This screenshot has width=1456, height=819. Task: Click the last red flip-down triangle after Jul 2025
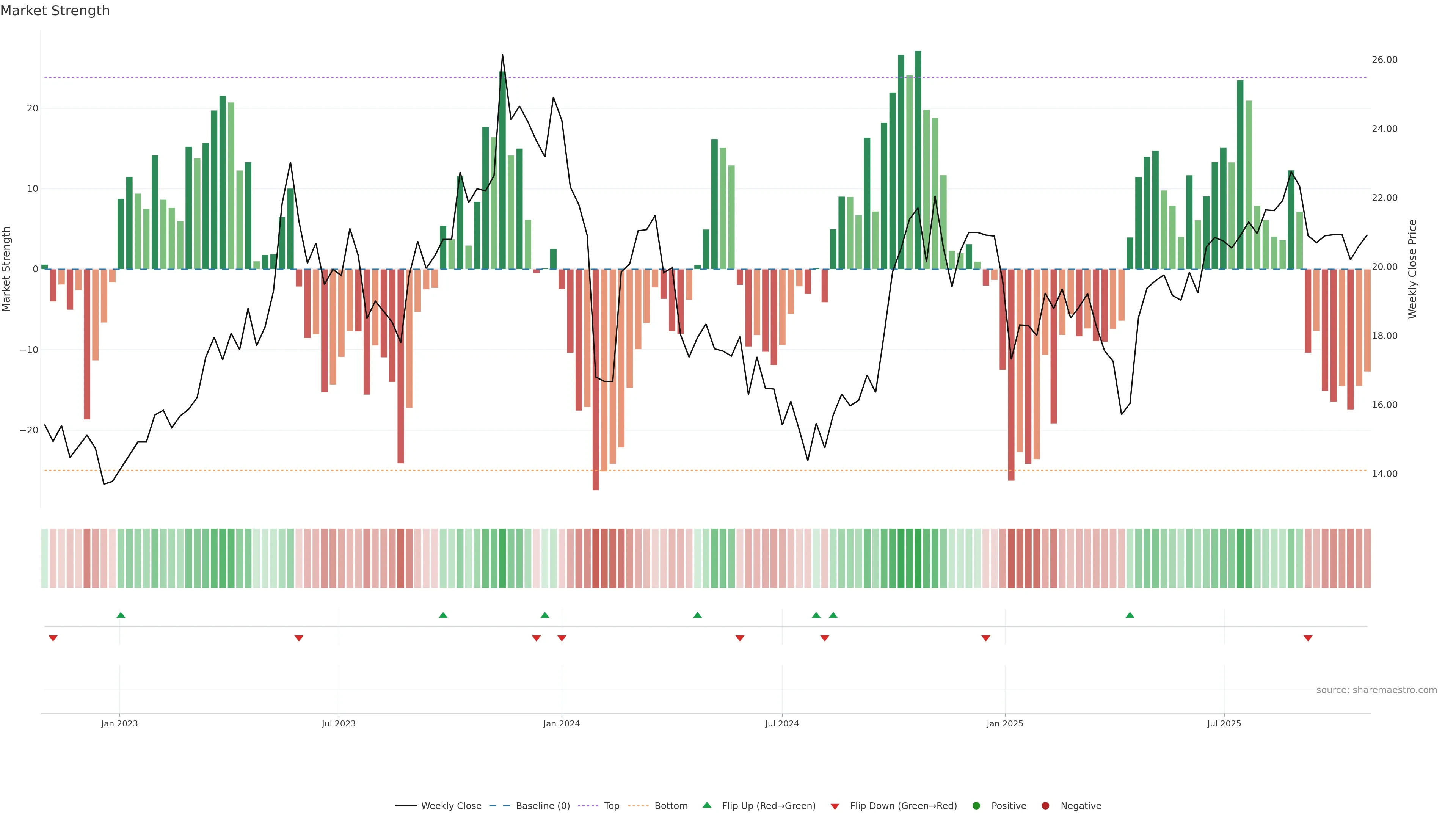[x=1308, y=638]
